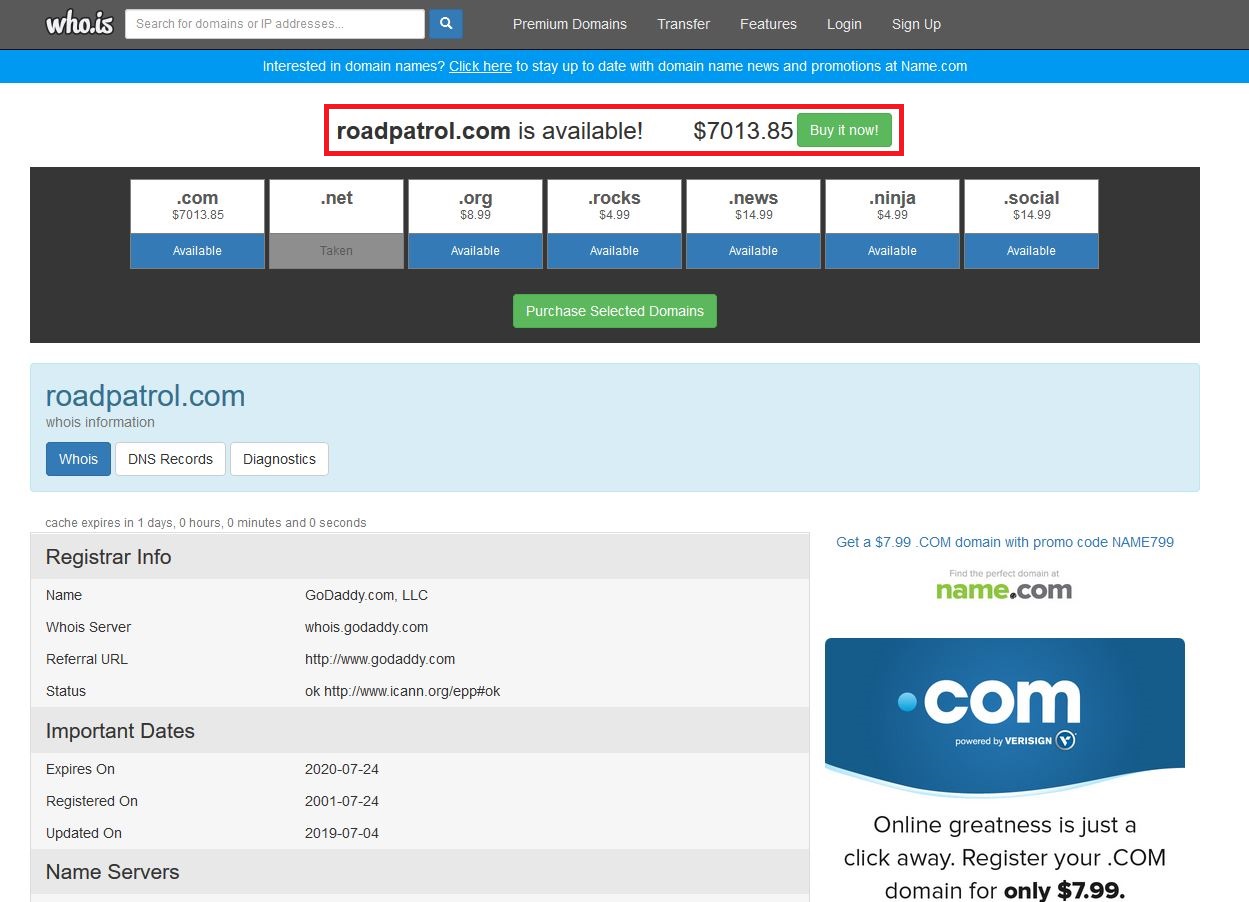Screen dimensions: 1249x902
Task: Click the cache expires notice text
Action: [206, 523]
